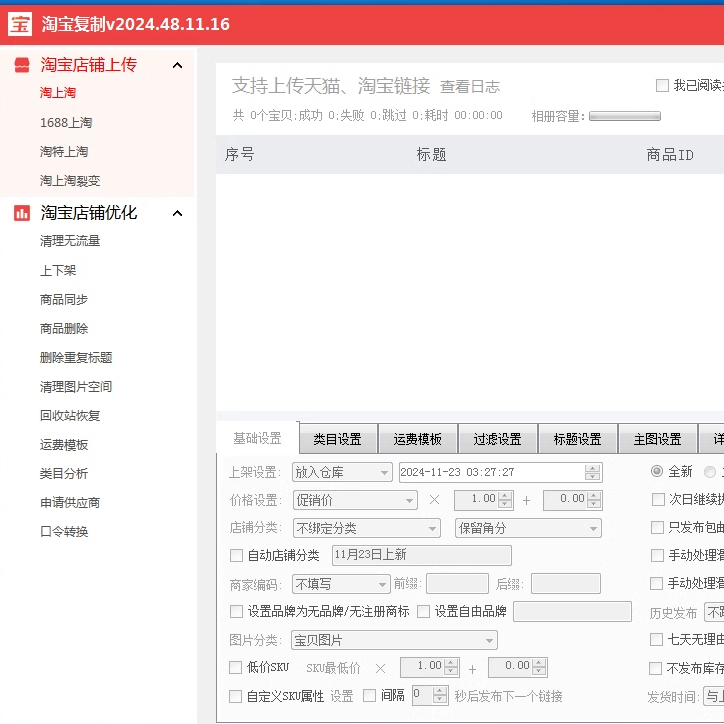
Task: Enable 自动店铺分类 checkbox
Action: pyautogui.click(x=236, y=555)
